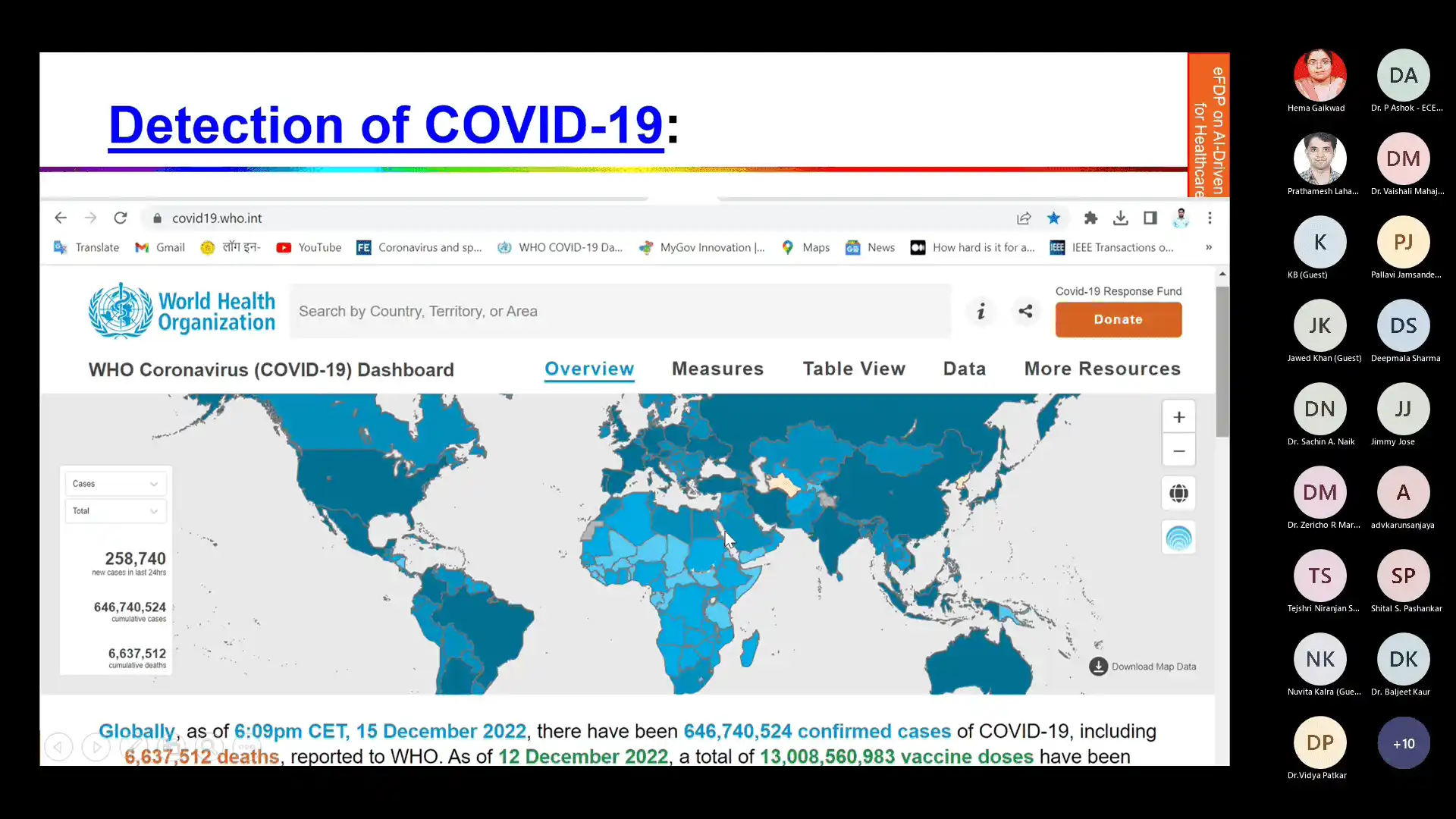Click the 6,637,512 cumulative deaths figure

pos(136,654)
